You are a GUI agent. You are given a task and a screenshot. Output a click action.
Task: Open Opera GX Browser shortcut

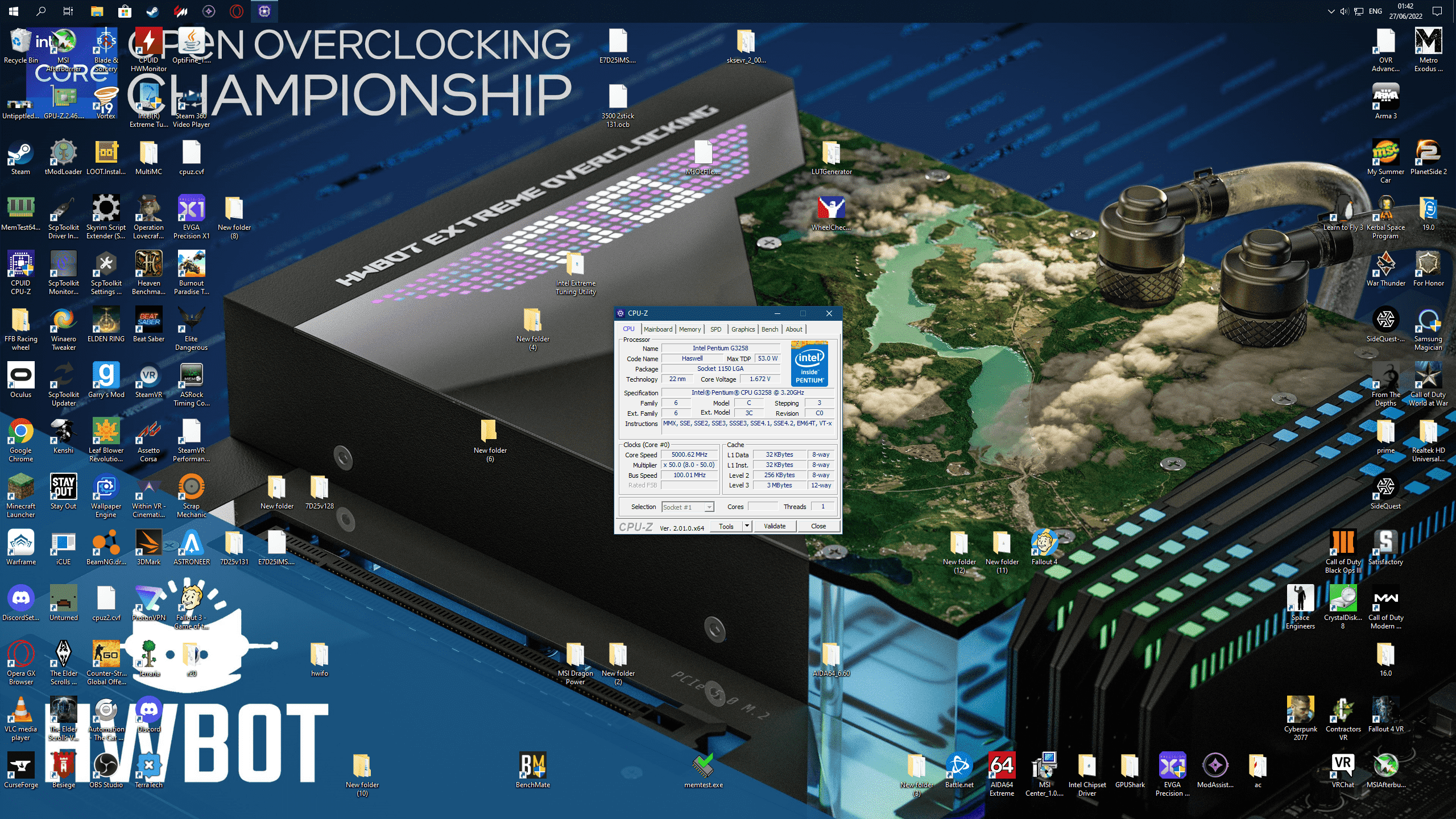(x=20, y=663)
